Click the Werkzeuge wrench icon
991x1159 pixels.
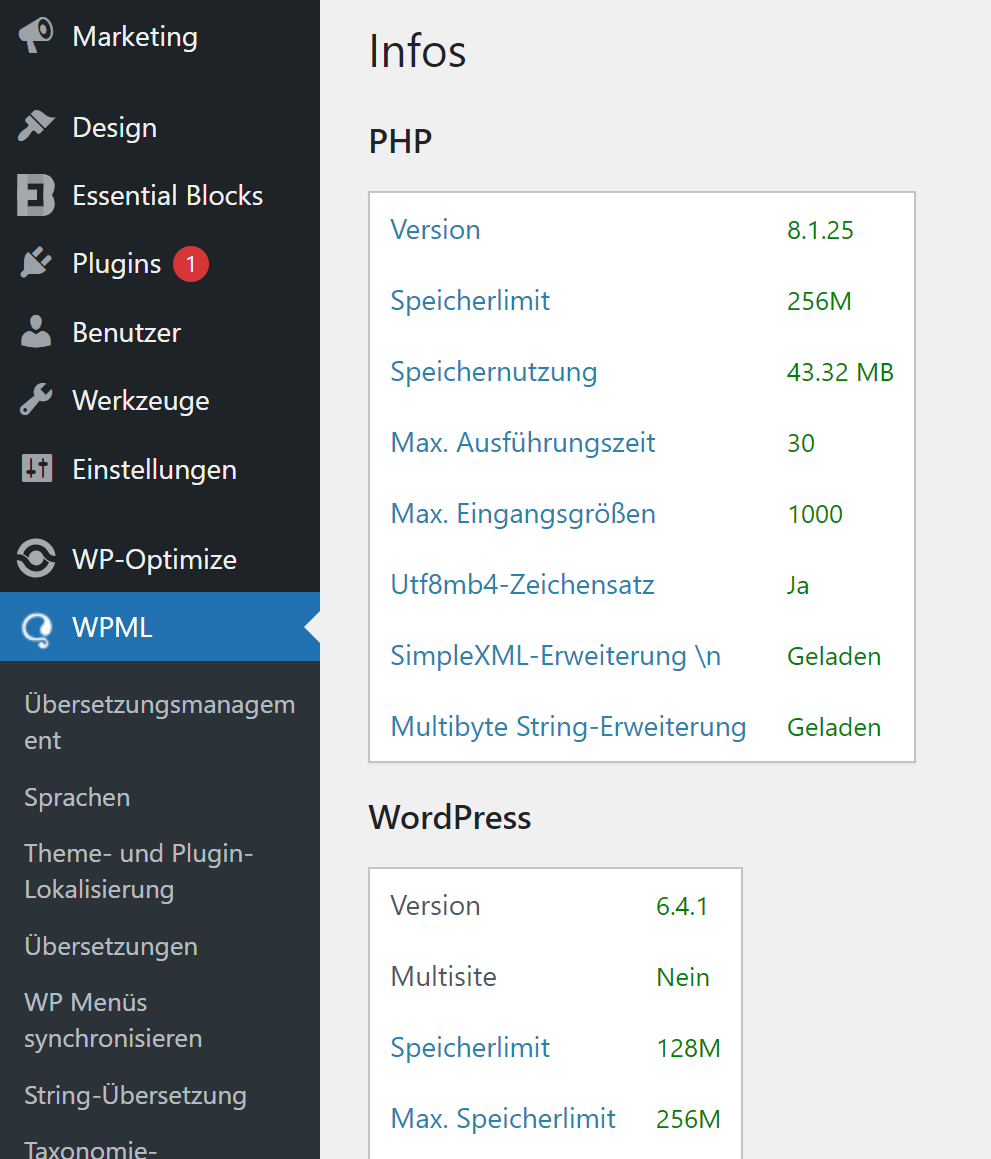(36, 400)
